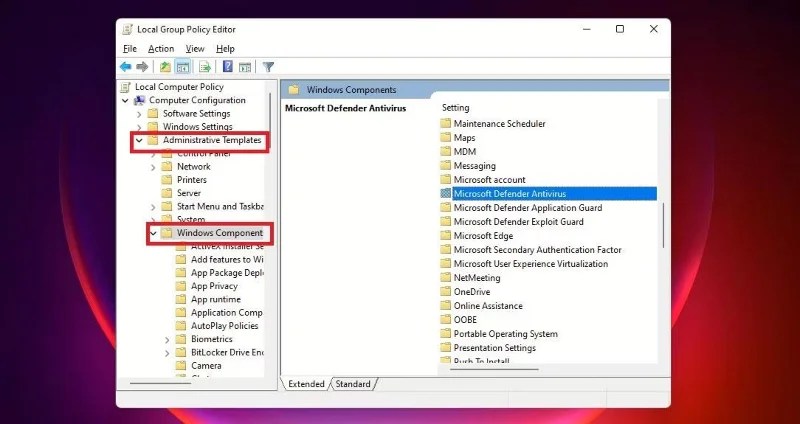The height and width of the screenshot is (424, 800).
Task: Click the Filter funnel toolbar icon
Action: [x=268, y=67]
